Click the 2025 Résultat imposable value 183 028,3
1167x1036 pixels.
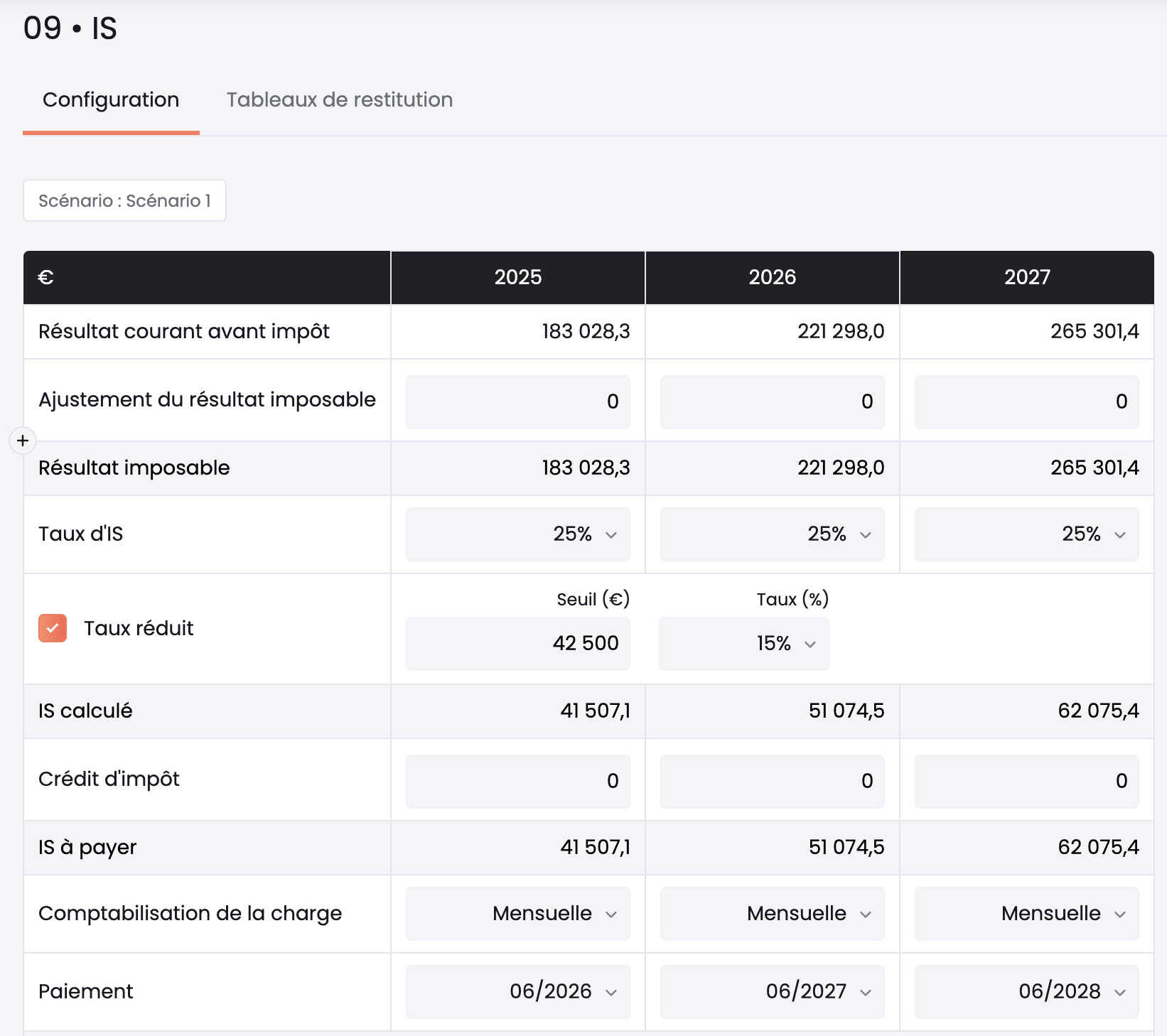coord(586,468)
